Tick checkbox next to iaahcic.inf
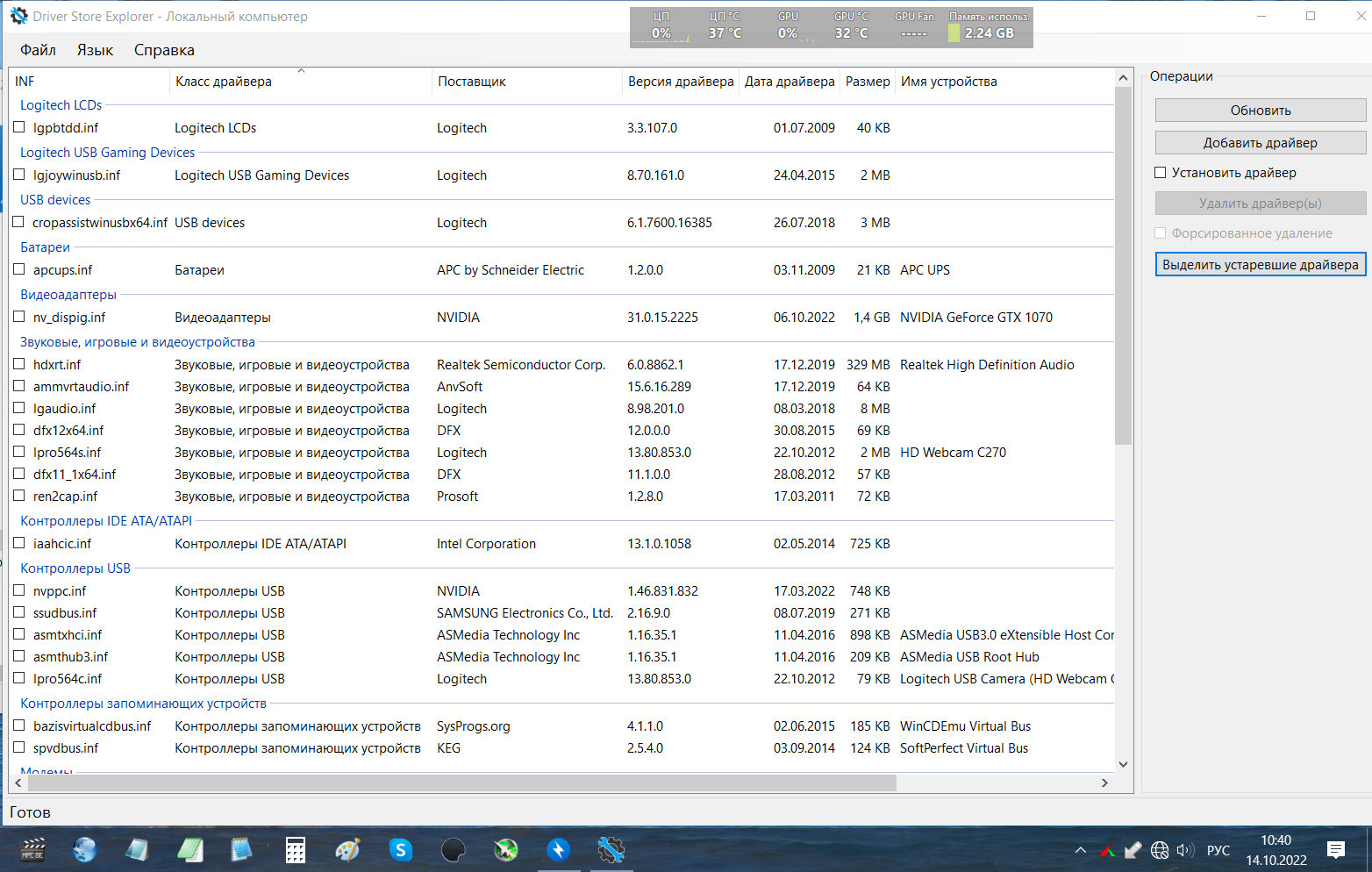Image resolution: width=1372 pixels, height=872 pixels. [x=19, y=543]
